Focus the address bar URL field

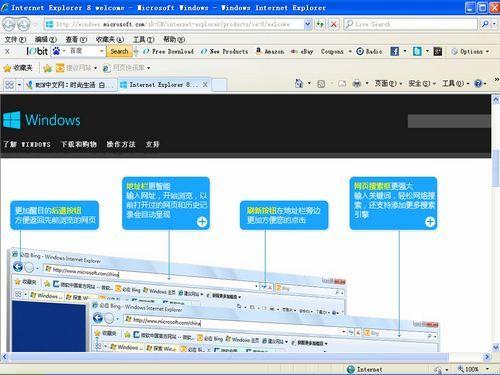coord(174,24)
